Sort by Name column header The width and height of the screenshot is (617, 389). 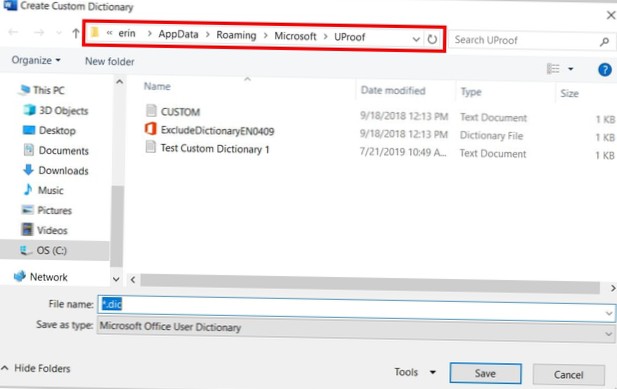(157, 86)
